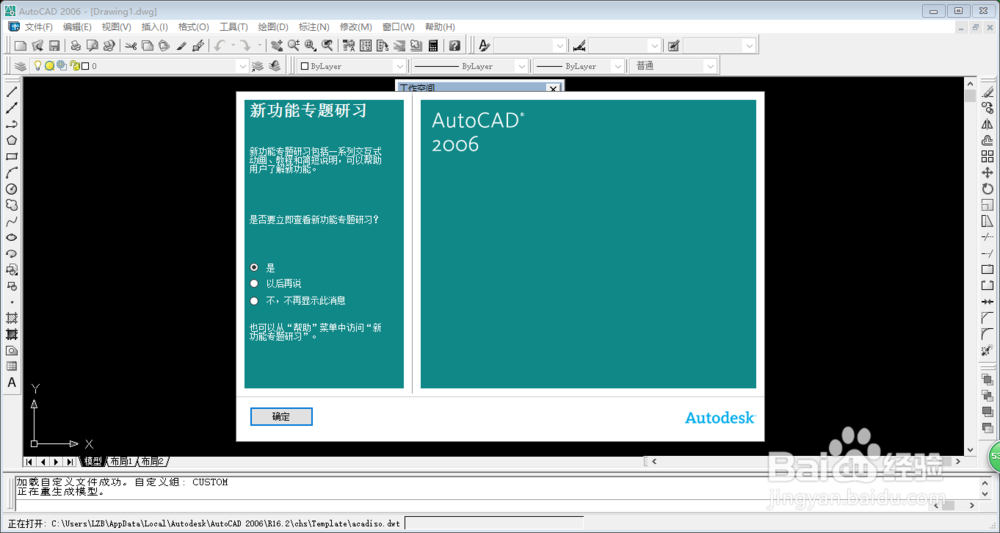
Task: Click the Undo arrow icon
Action: point(220,45)
